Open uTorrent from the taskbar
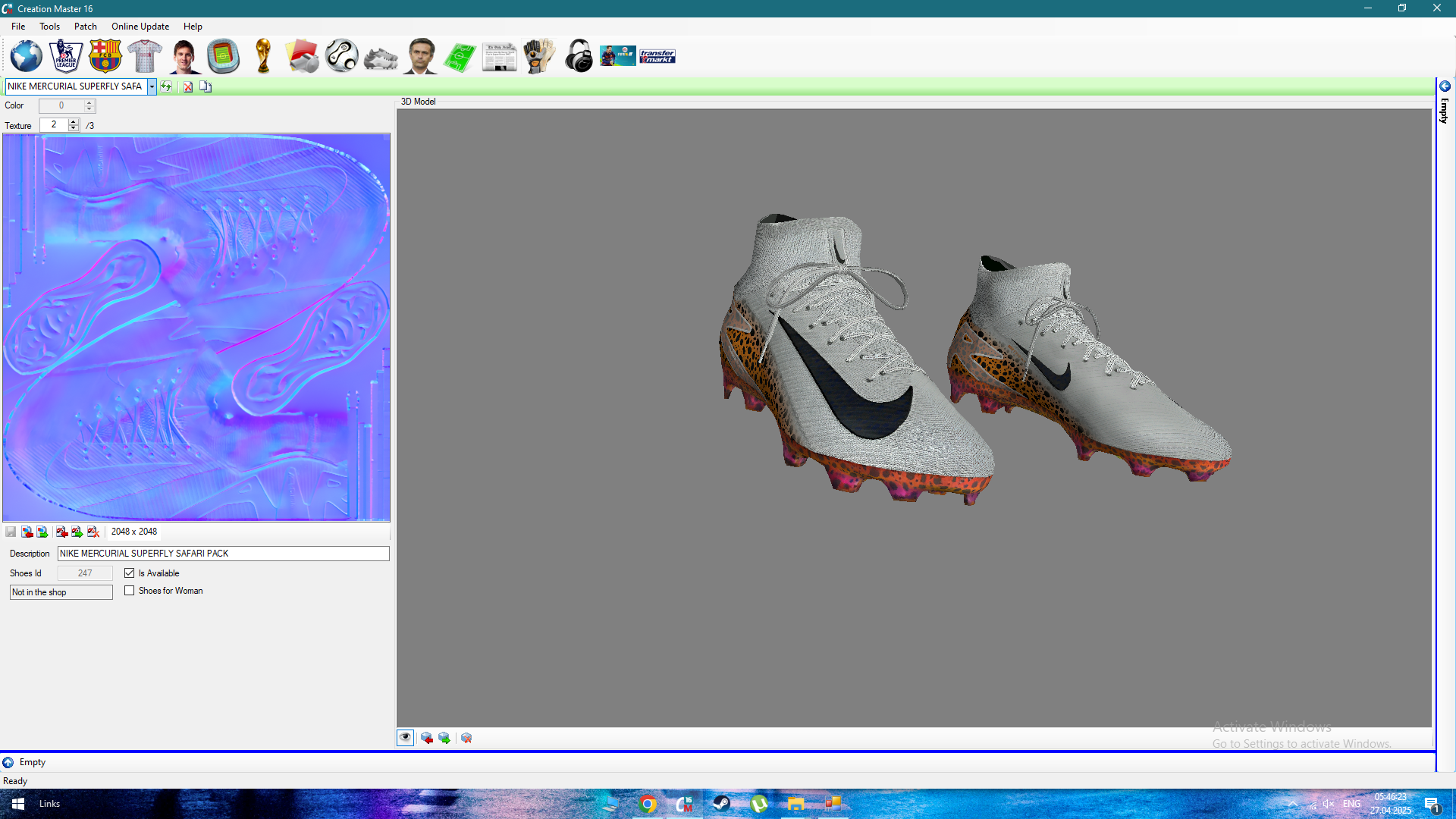The height and width of the screenshot is (819, 1456). pyautogui.click(x=758, y=804)
